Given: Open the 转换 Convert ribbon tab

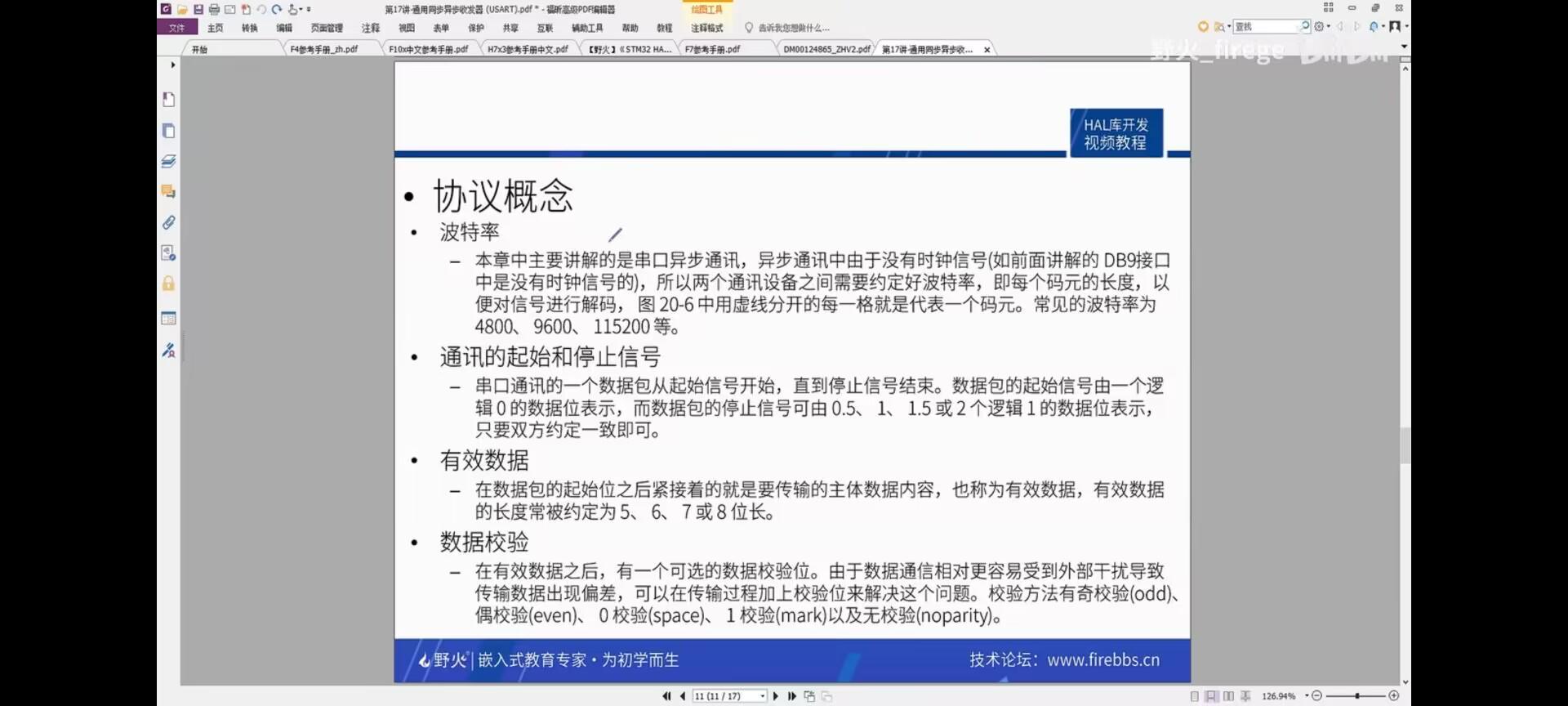Looking at the screenshot, I should [x=250, y=28].
